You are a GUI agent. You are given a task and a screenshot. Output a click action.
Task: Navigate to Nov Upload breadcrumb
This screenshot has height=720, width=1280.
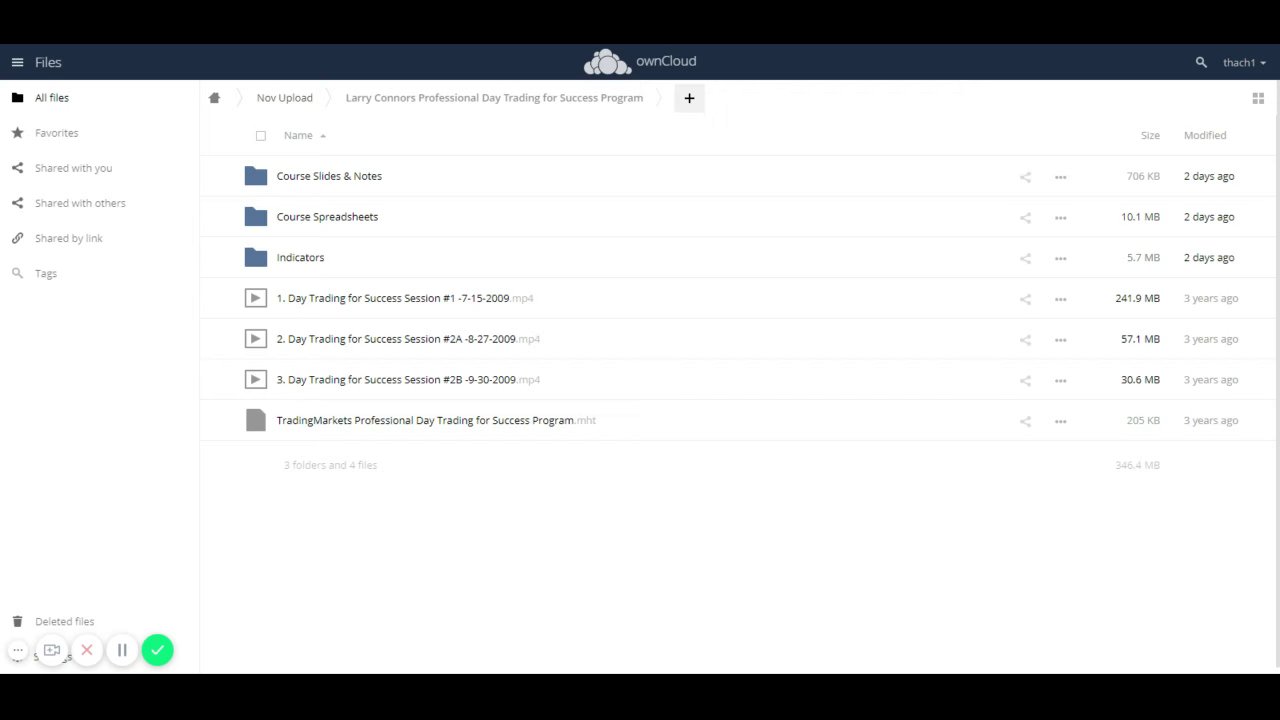tap(284, 98)
